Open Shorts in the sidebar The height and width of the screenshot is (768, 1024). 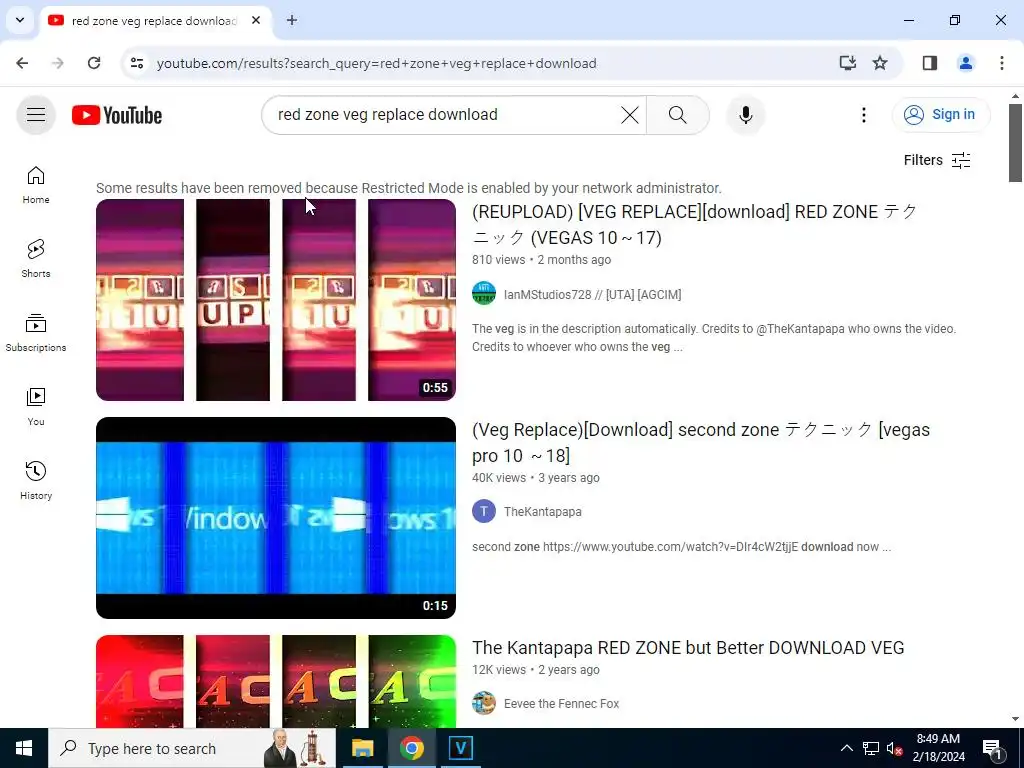click(x=36, y=259)
